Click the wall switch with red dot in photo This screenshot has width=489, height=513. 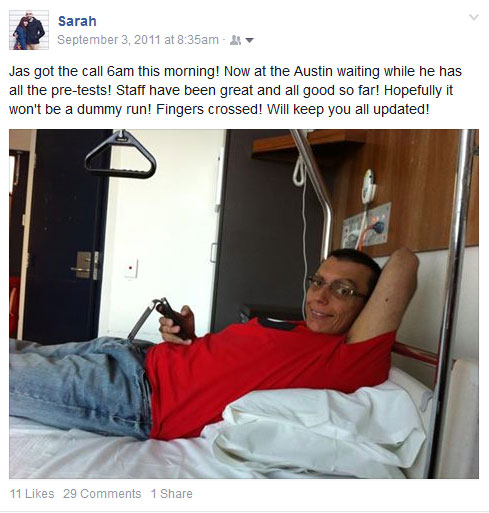[130, 268]
